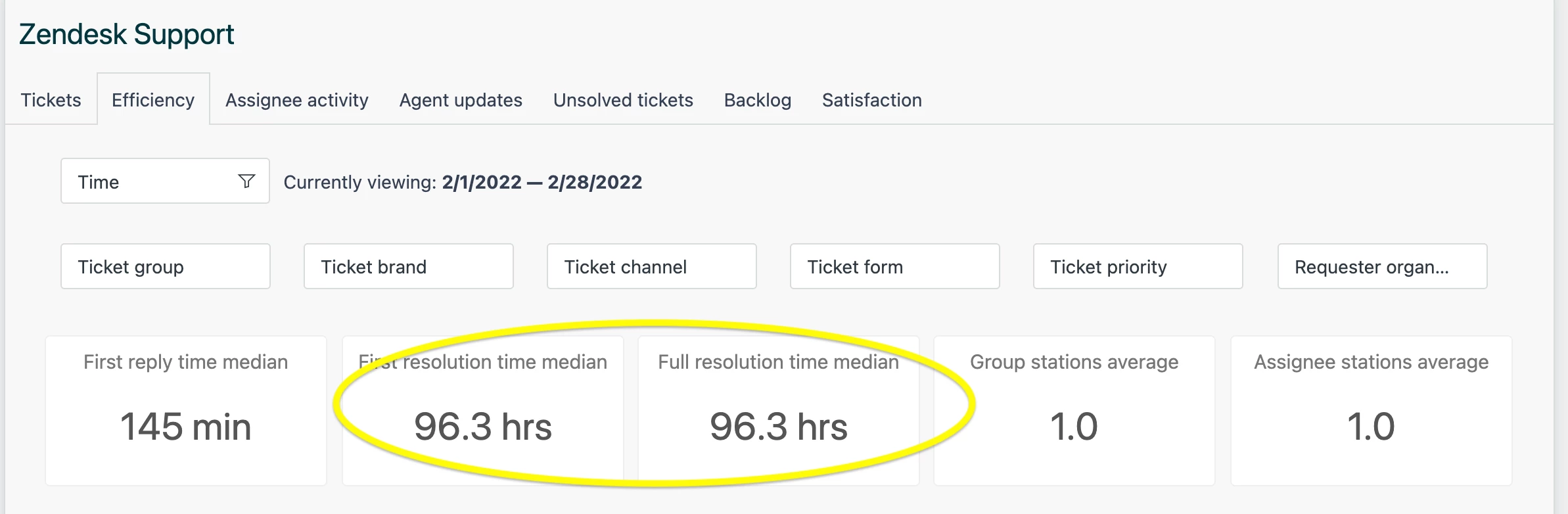Select the First resolution time median tile

pyautogui.click(x=483, y=411)
